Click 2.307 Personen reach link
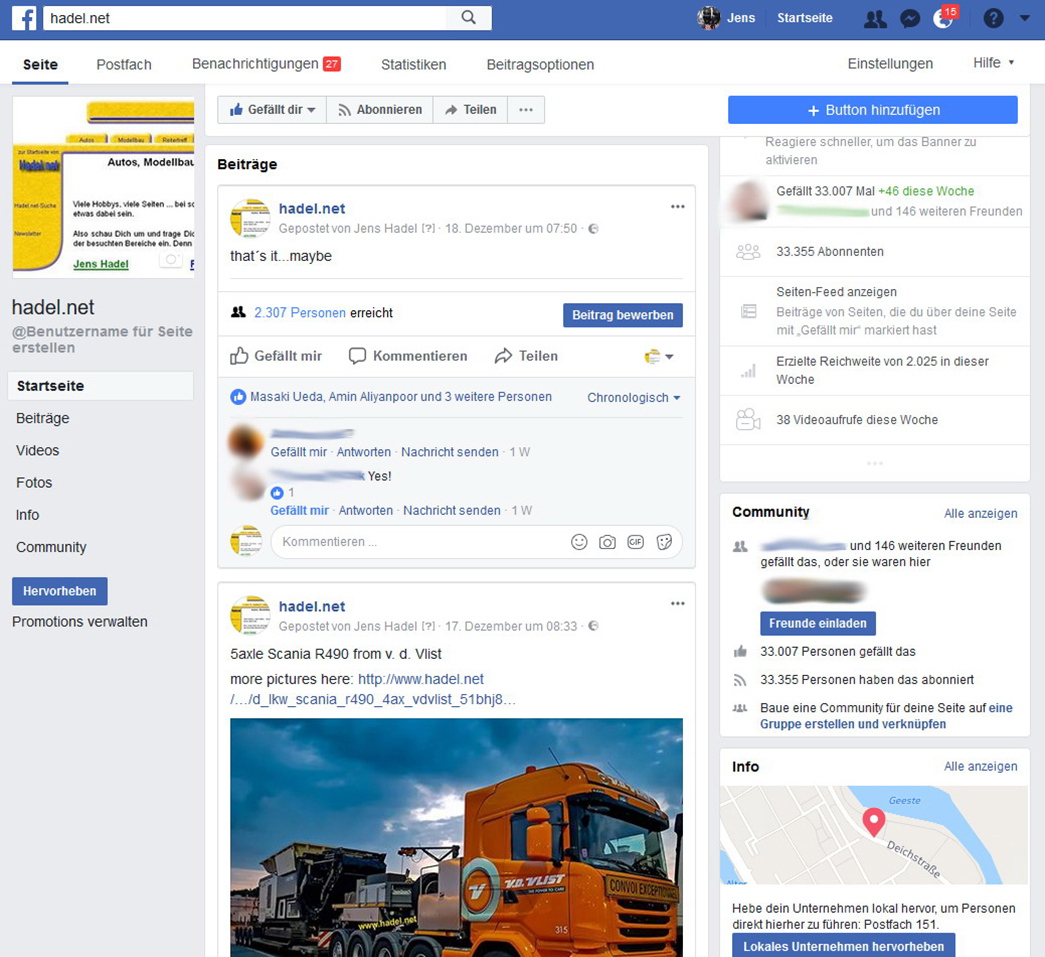1045x957 pixels. click(299, 313)
